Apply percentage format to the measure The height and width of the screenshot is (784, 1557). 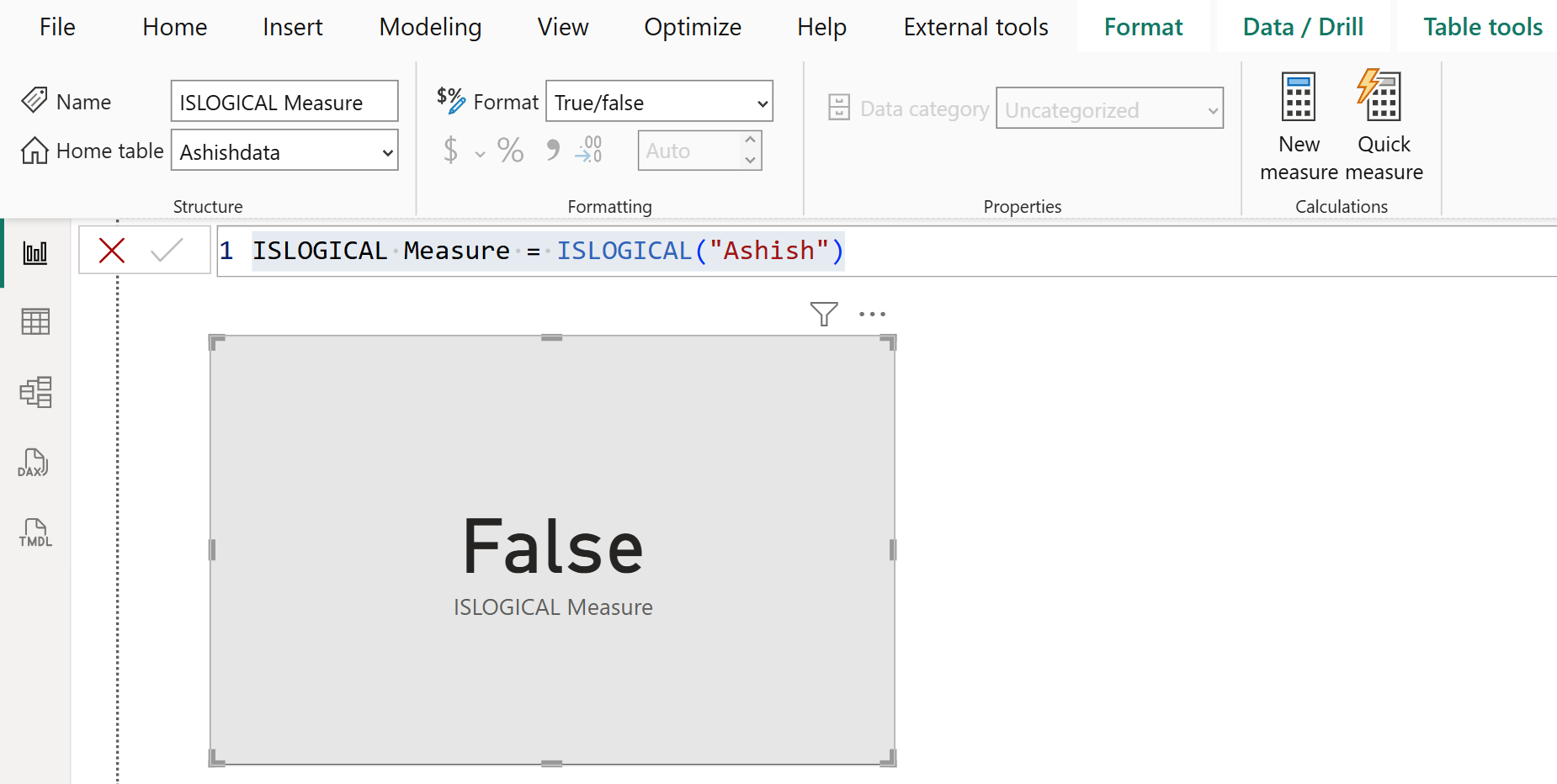click(x=509, y=150)
